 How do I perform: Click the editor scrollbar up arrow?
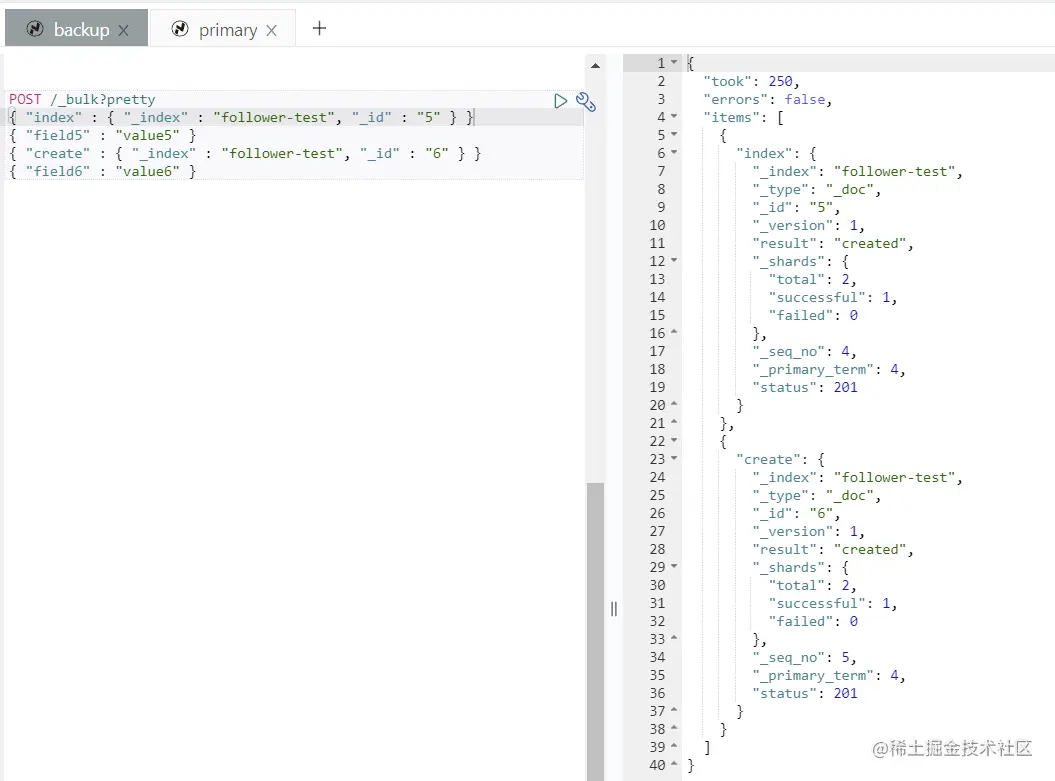pos(595,65)
